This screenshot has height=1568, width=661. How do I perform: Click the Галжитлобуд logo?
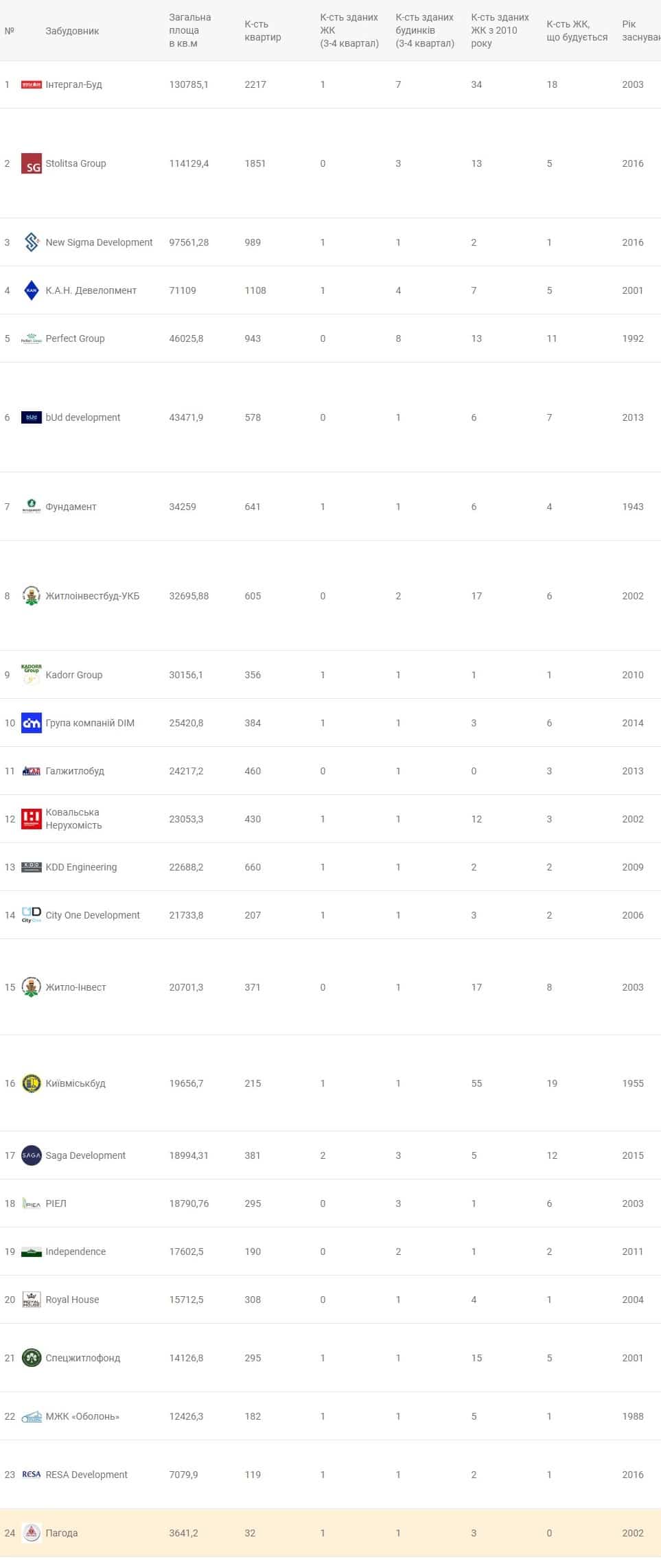(x=32, y=771)
